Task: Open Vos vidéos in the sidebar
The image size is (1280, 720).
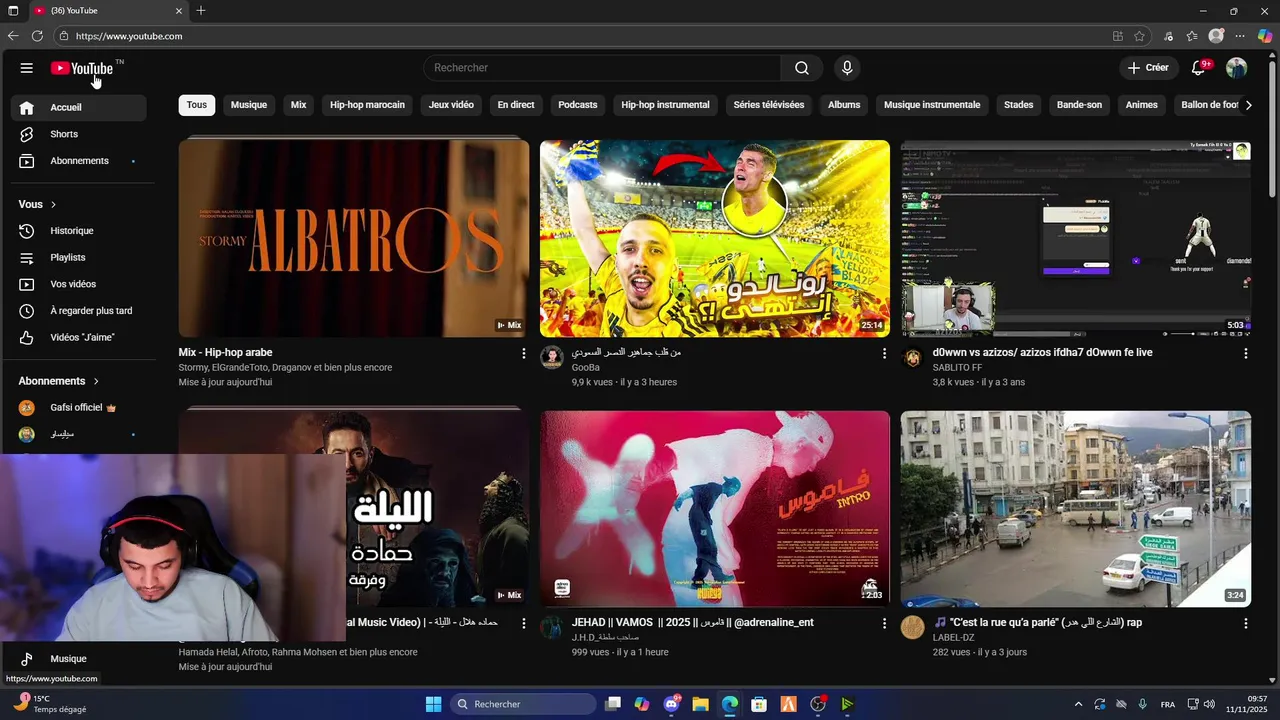Action: click(x=78, y=284)
